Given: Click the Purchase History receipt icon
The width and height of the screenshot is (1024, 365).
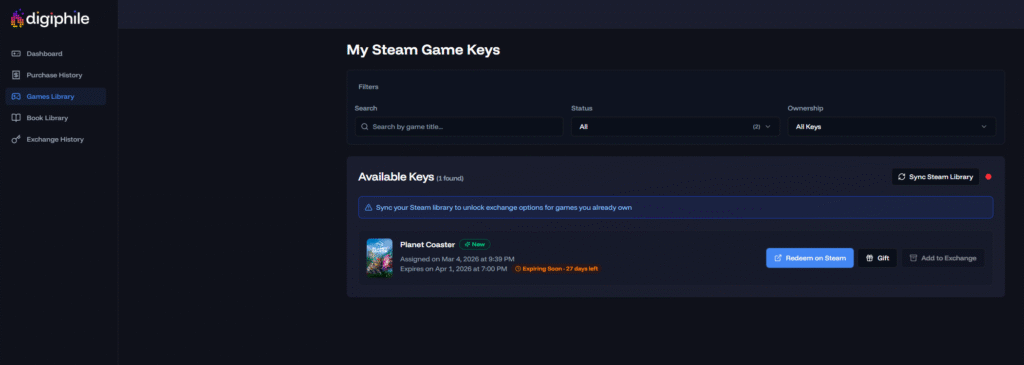Looking at the screenshot, I should (x=16, y=75).
